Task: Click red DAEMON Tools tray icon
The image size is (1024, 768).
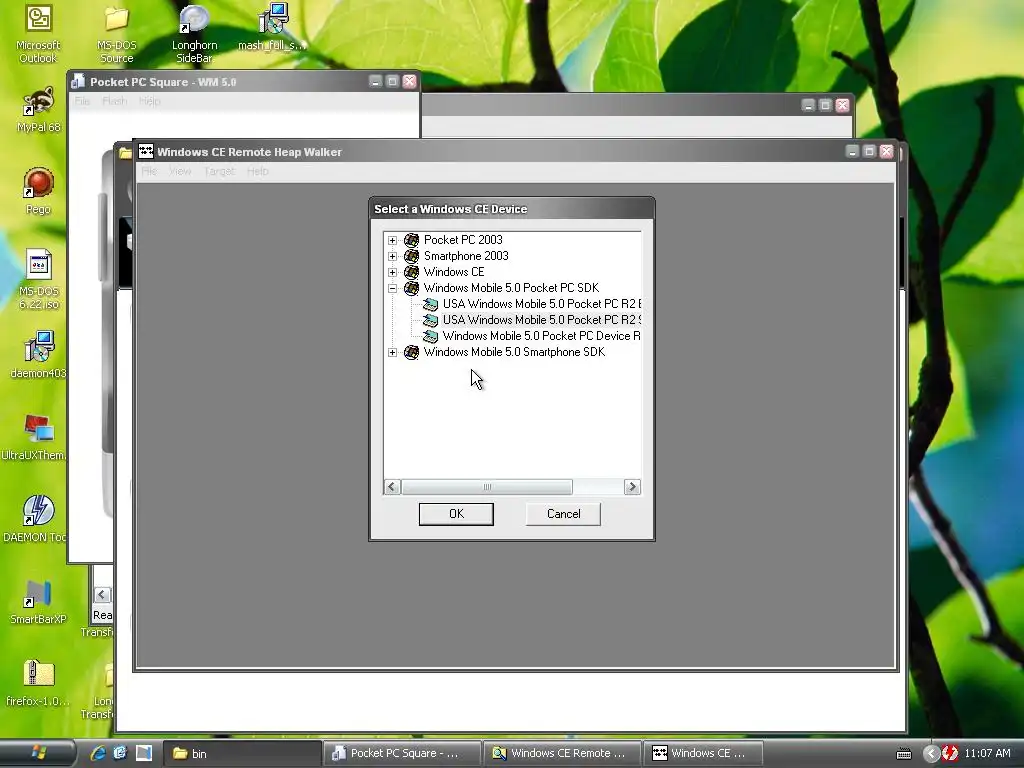Action: click(x=950, y=754)
